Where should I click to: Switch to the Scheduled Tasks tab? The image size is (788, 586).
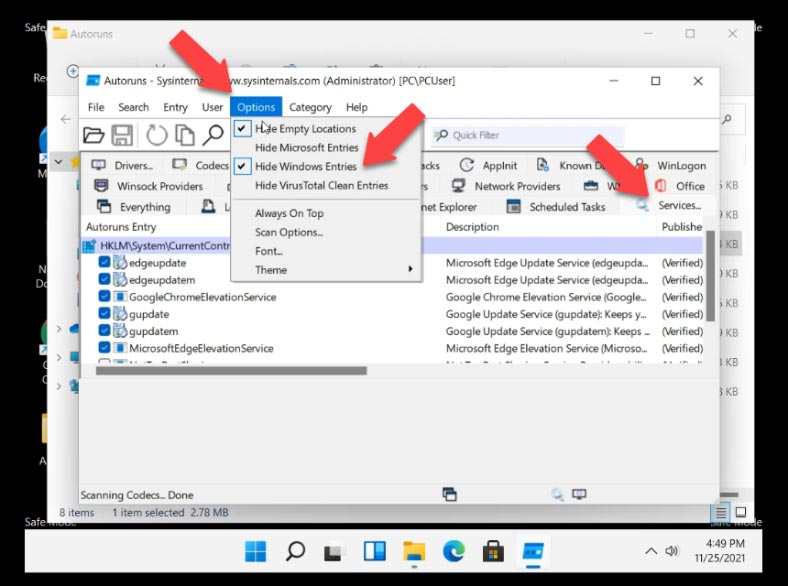pos(556,207)
